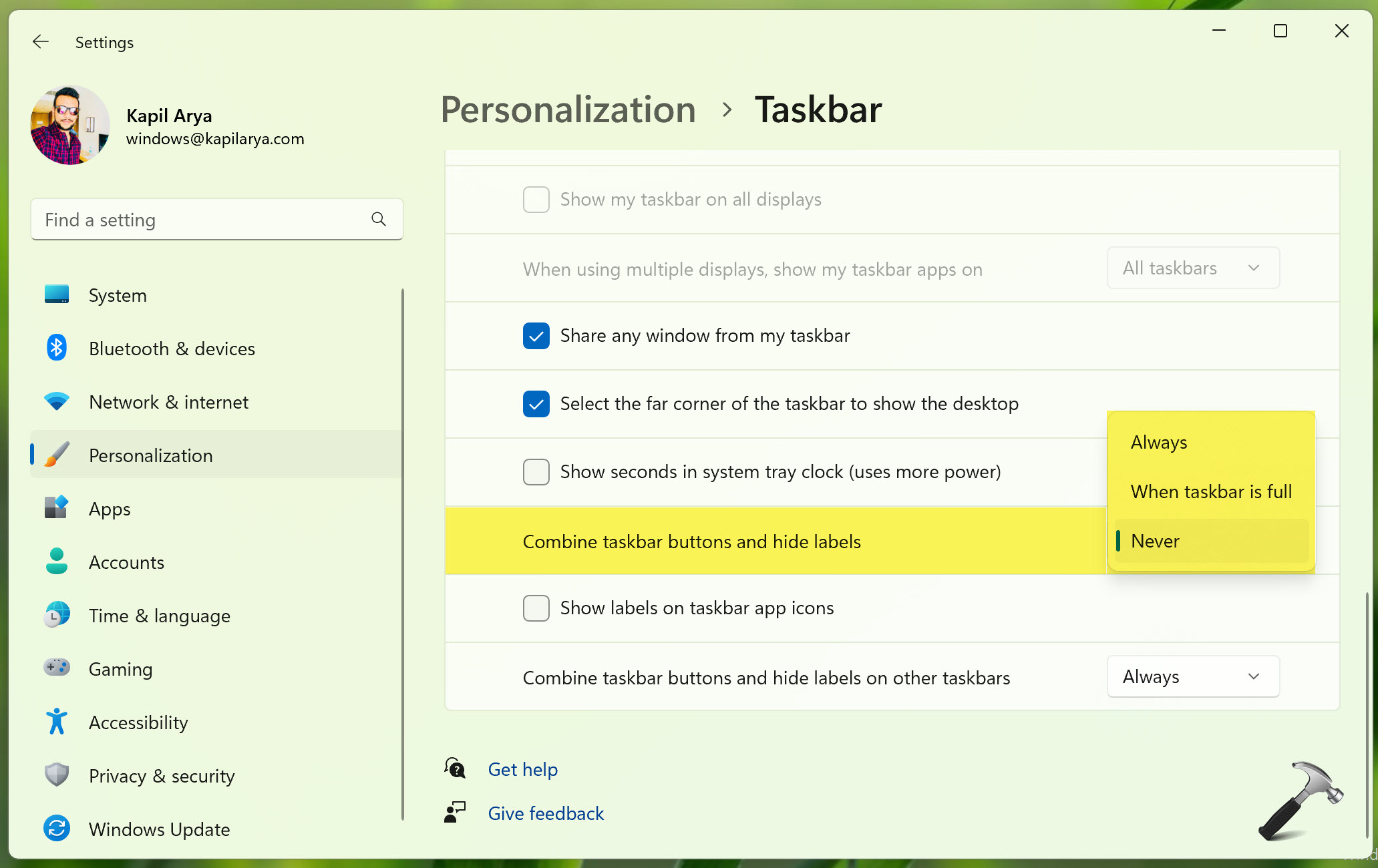Click the back arrow icon

coord(41,42)
